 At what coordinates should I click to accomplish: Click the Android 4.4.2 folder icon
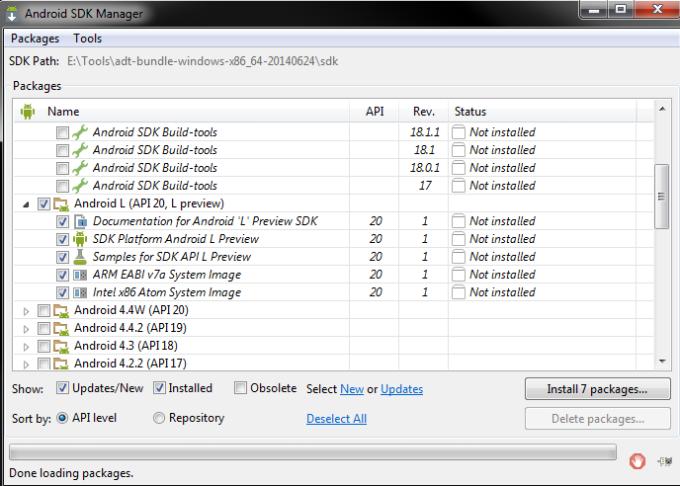pyautogui.click(x=61, y=328)
